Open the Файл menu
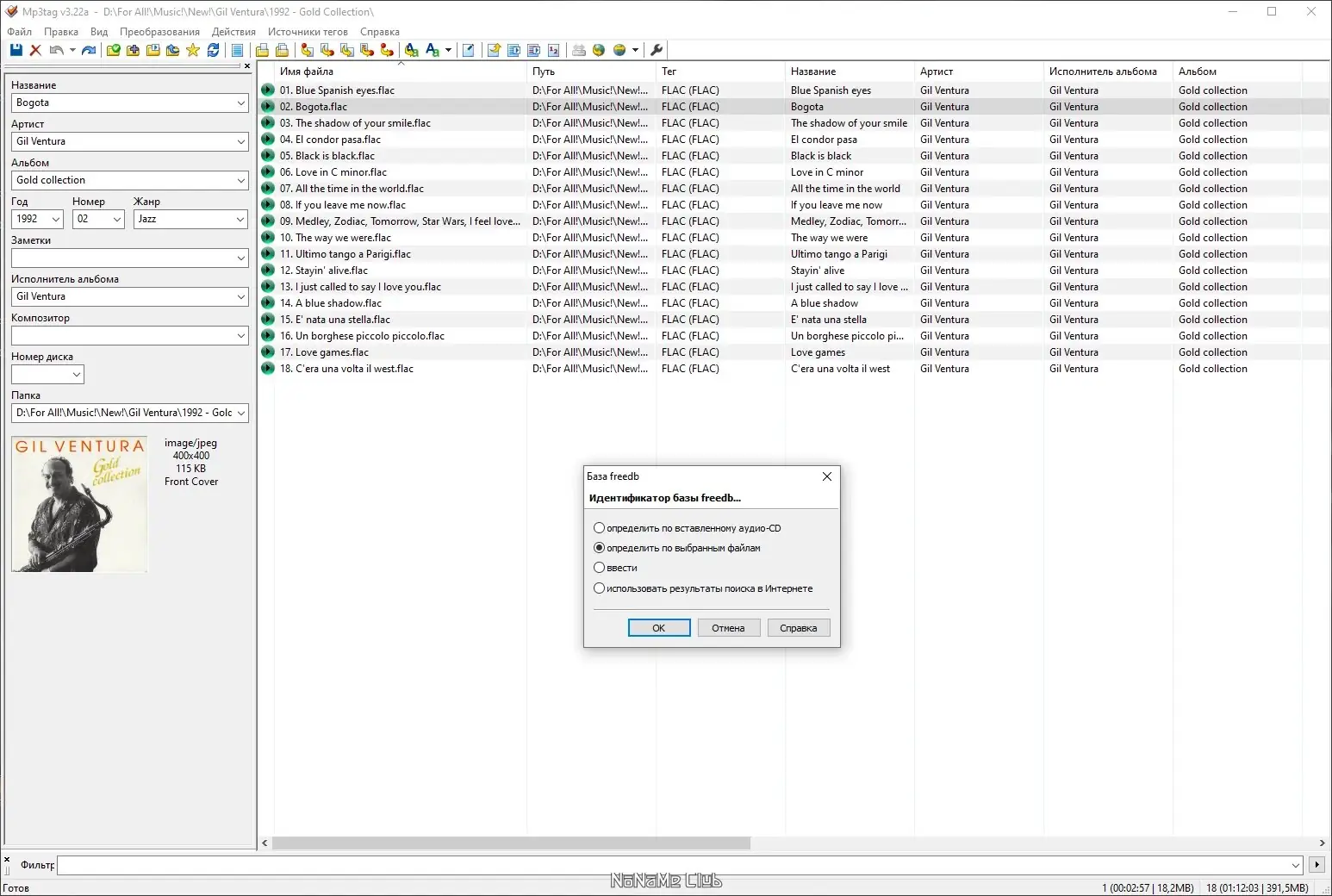 [x=19, y=32]
